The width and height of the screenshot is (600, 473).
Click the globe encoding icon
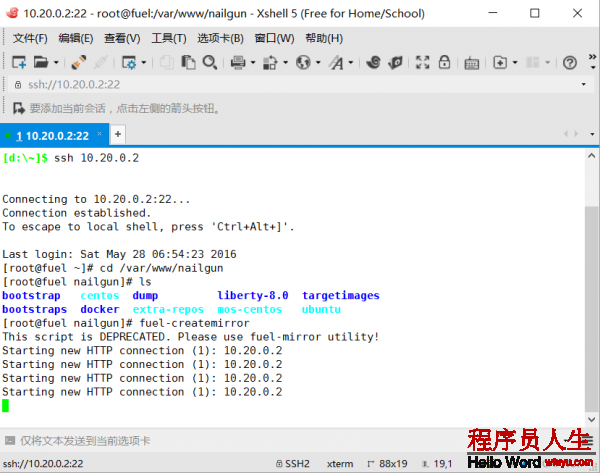[x=303, y=62]
